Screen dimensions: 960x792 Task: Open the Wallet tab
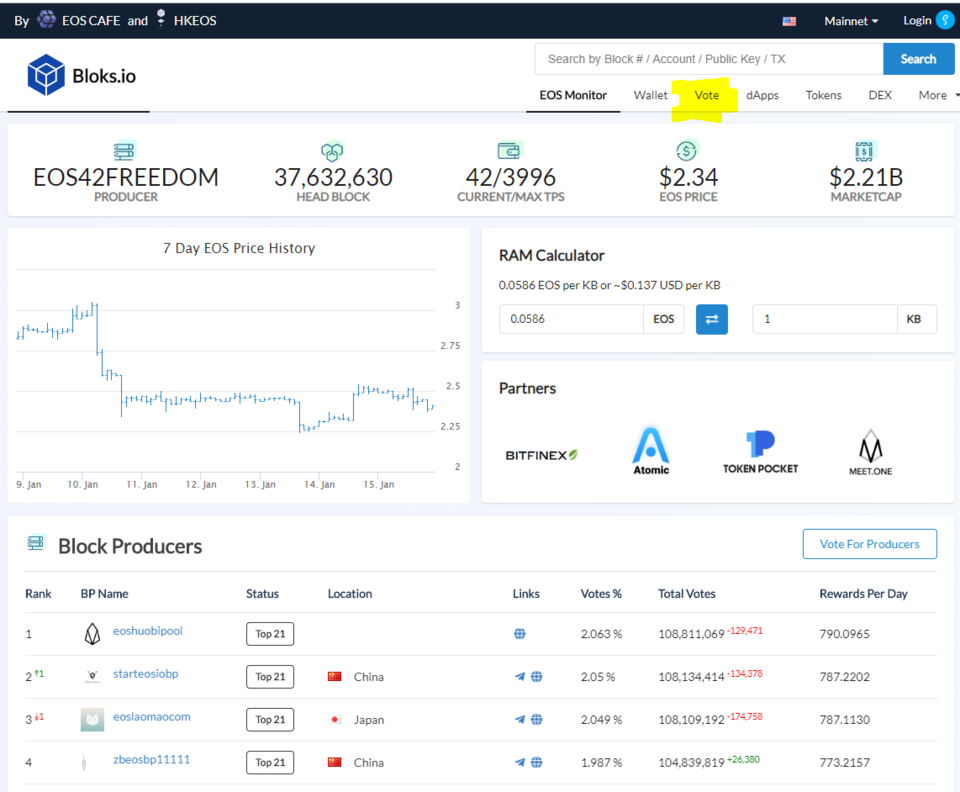click(x=650, y=95)
